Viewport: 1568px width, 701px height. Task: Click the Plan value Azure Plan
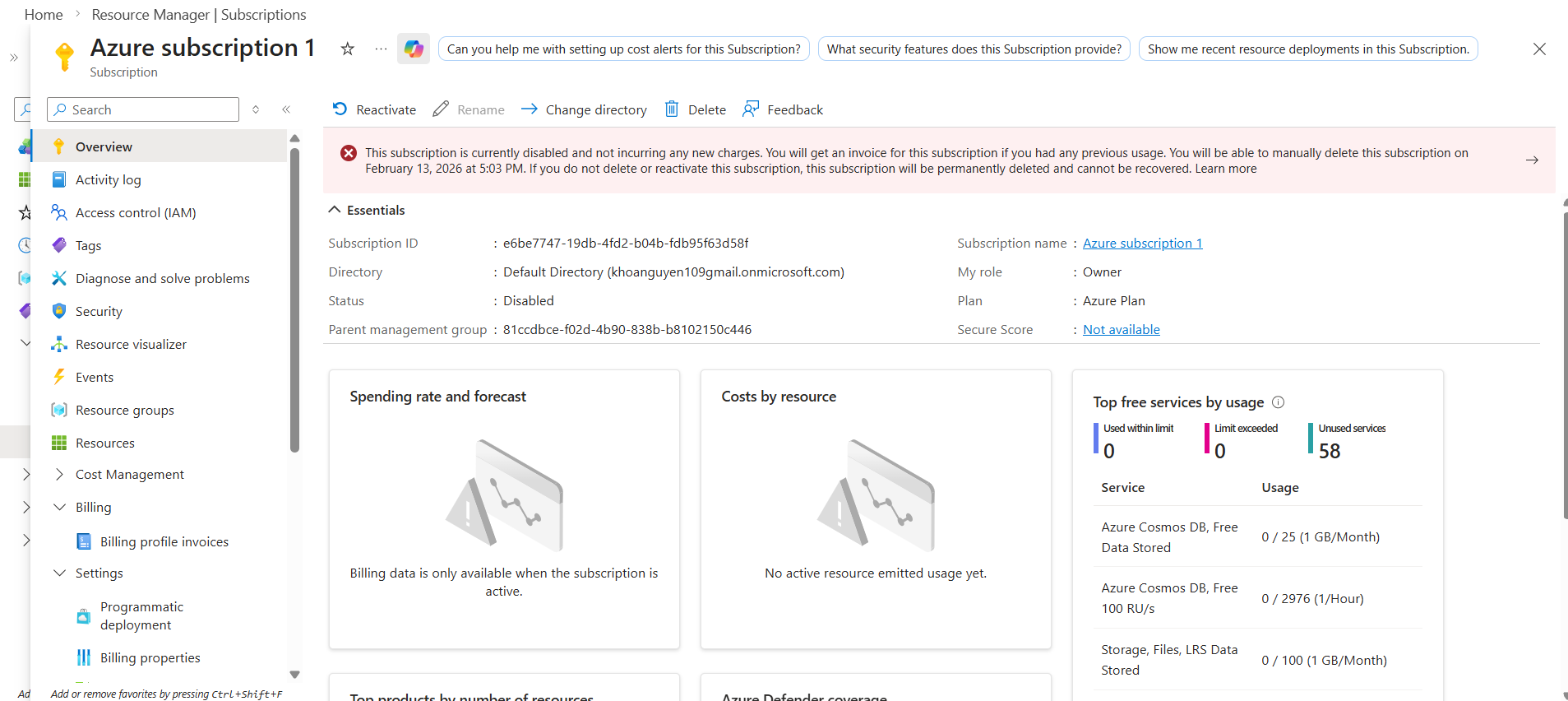[x=1114, y=300]
